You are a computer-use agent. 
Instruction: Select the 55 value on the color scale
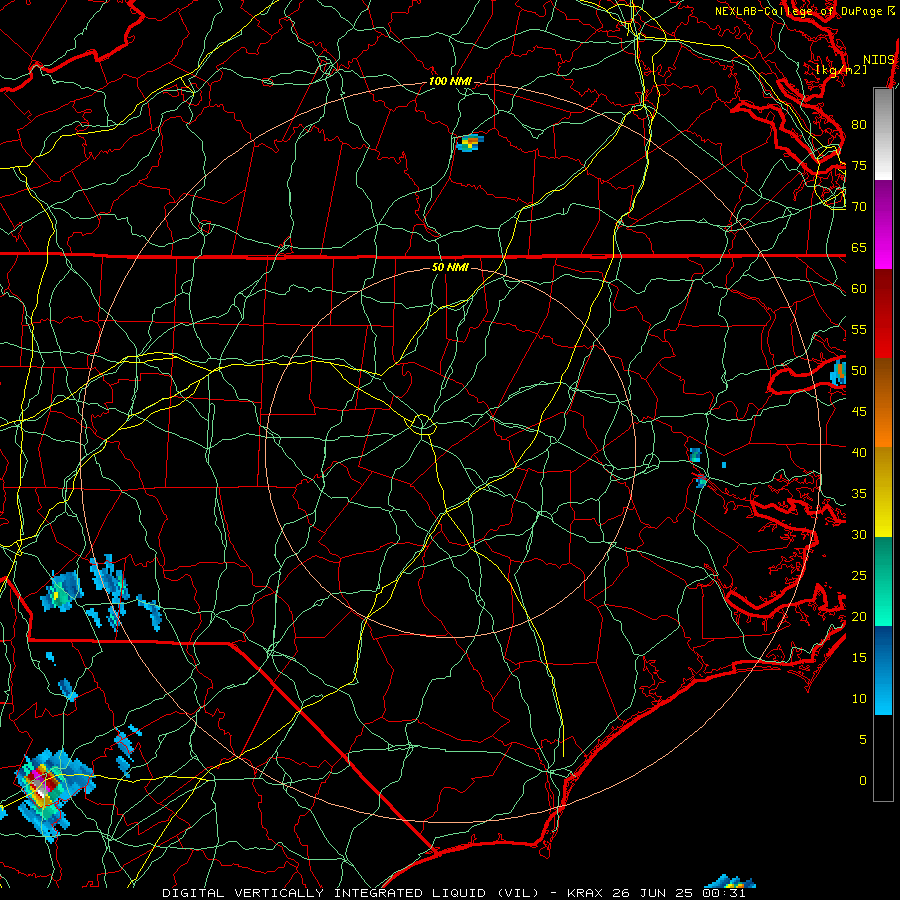pos(859,329)
